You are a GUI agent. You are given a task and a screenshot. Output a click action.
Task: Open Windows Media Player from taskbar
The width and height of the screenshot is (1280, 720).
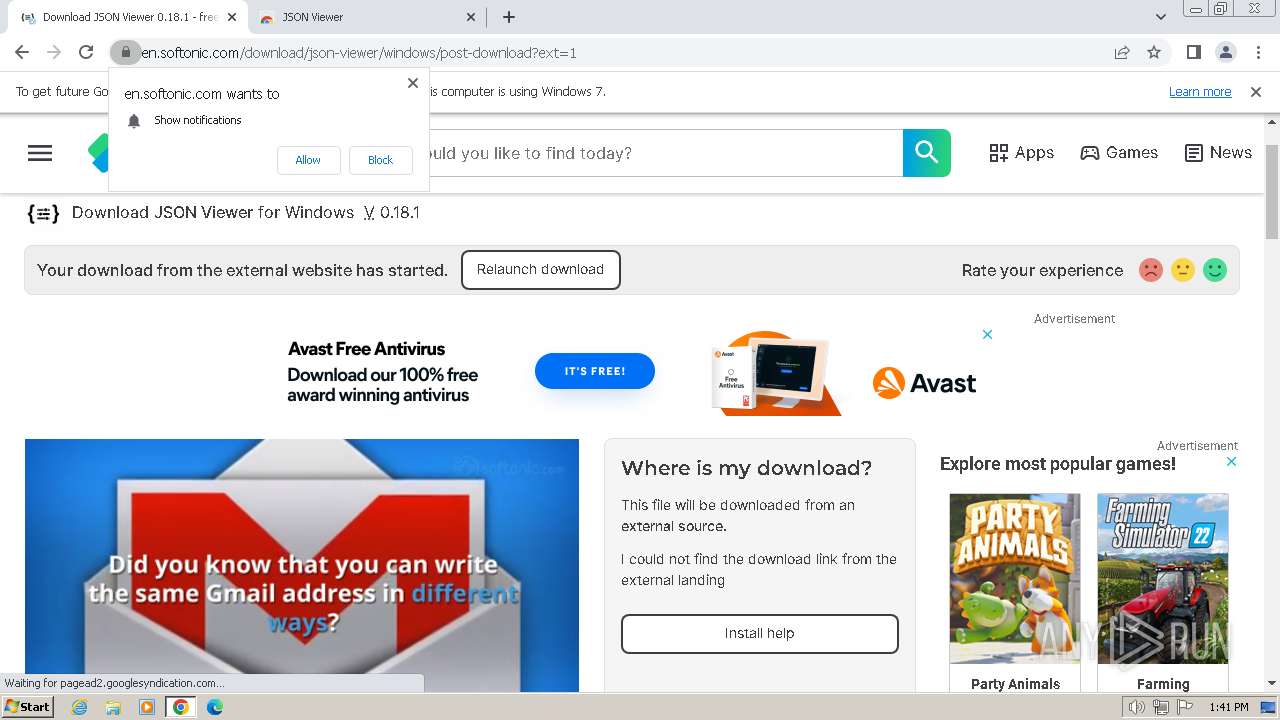[147, 707]
